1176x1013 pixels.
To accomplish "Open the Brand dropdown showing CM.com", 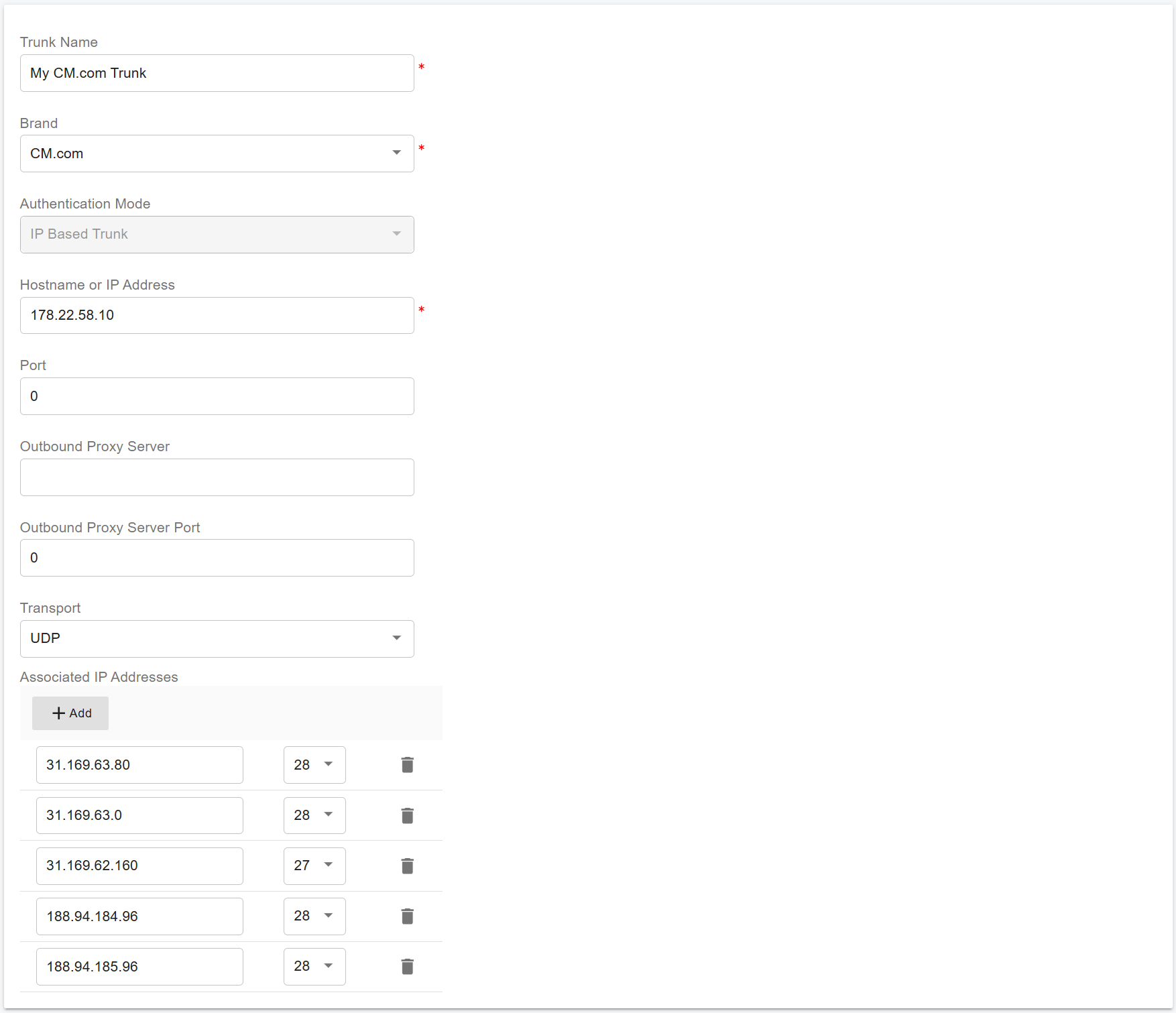I will pyautogui.click(x=217, y=154).
